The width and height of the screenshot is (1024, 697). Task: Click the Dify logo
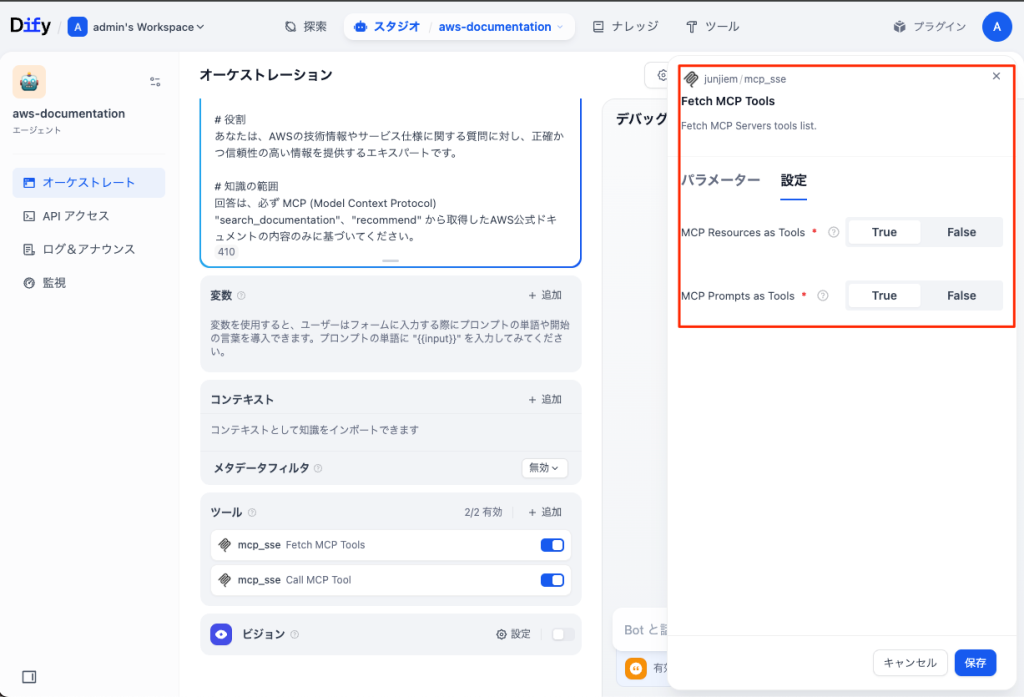coord(30,26)
